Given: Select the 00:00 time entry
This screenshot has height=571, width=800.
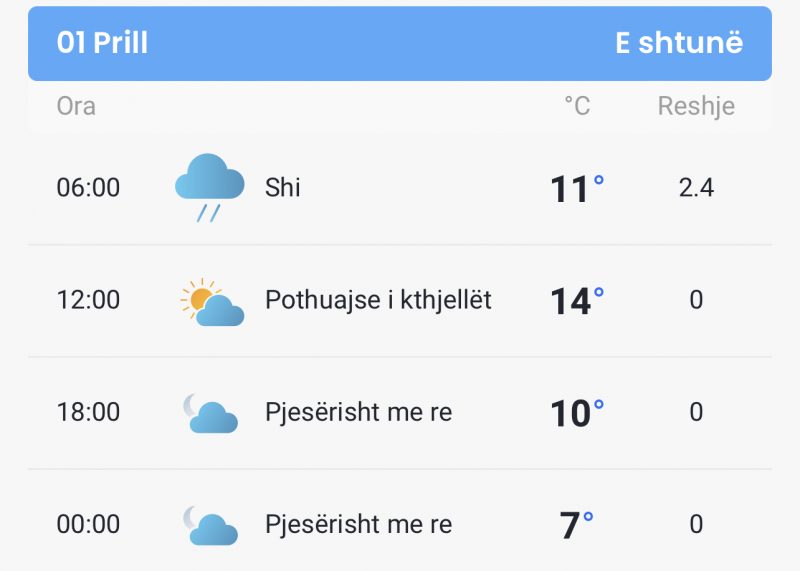Looking at the screenshot, I should 88,524.
